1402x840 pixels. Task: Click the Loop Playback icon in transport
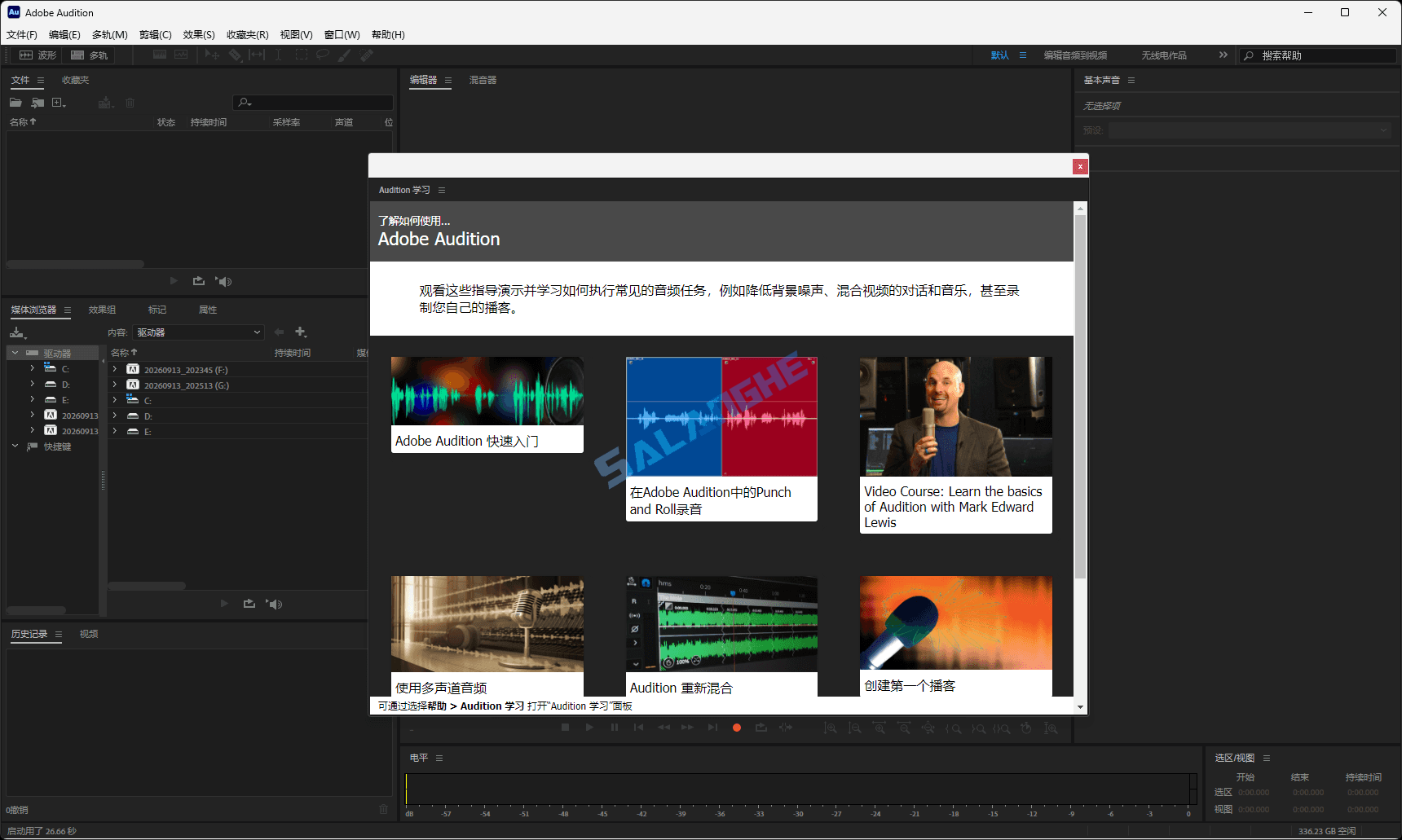point(761,728)
